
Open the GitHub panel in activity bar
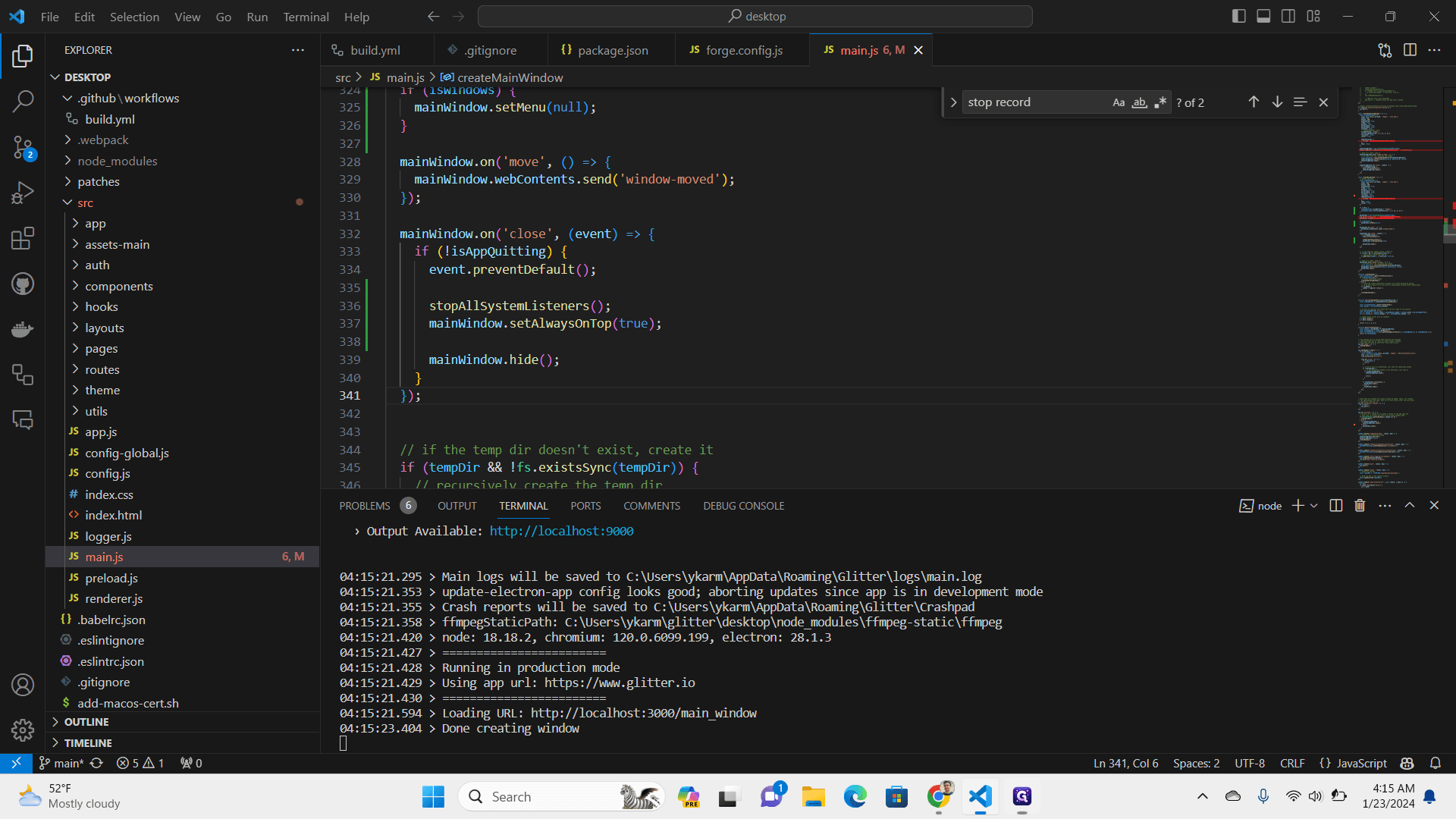click(23, 284)
